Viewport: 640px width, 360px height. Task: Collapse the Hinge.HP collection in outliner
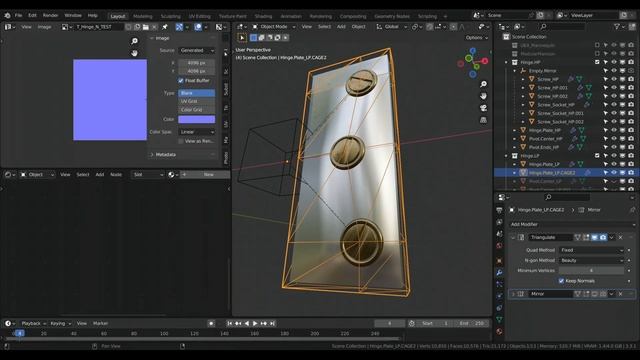click(x=507, y=62)
